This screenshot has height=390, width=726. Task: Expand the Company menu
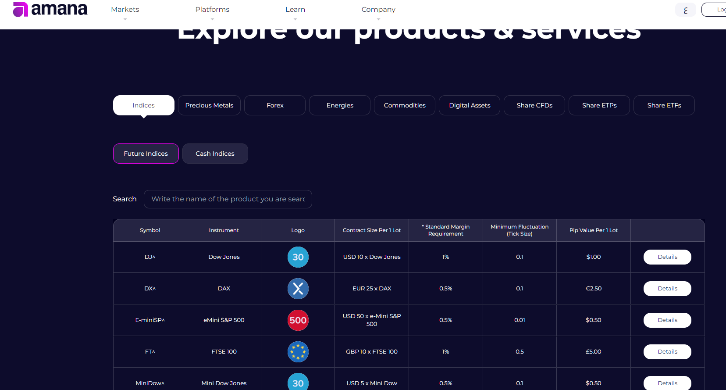378,10
